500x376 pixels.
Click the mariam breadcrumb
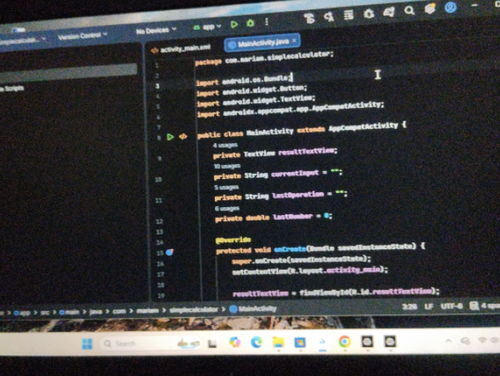148,310
